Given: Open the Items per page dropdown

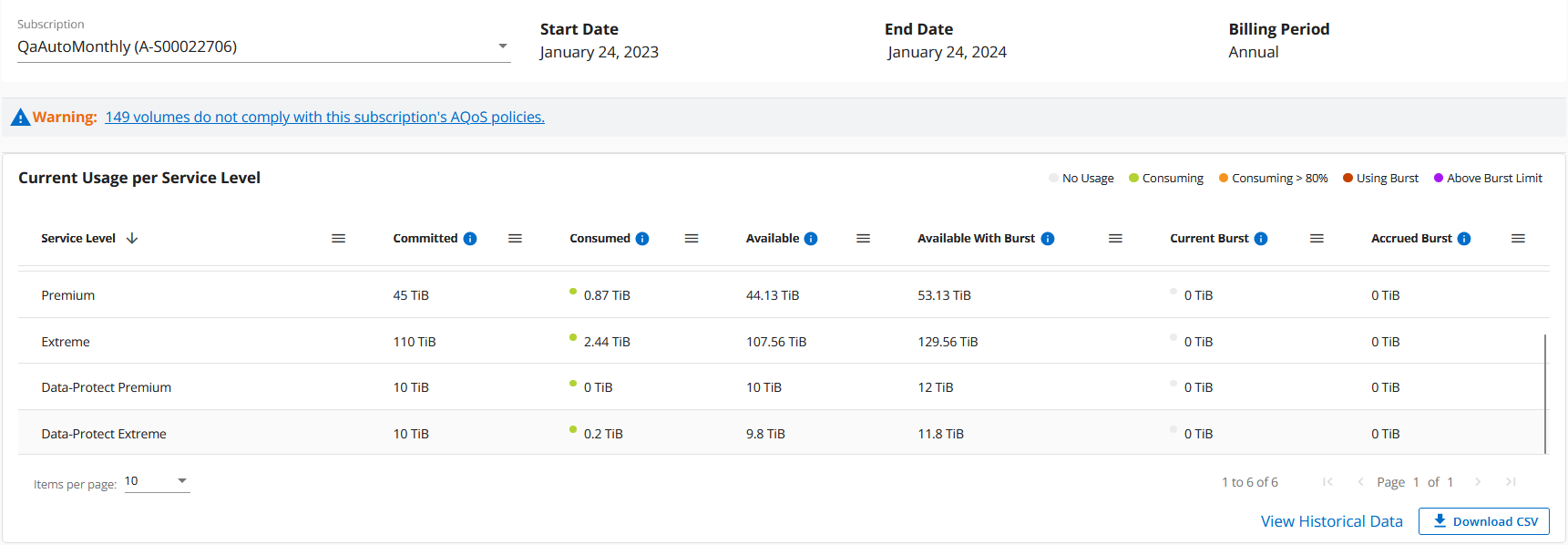Looking at the screenshot, I should [181, 481].
